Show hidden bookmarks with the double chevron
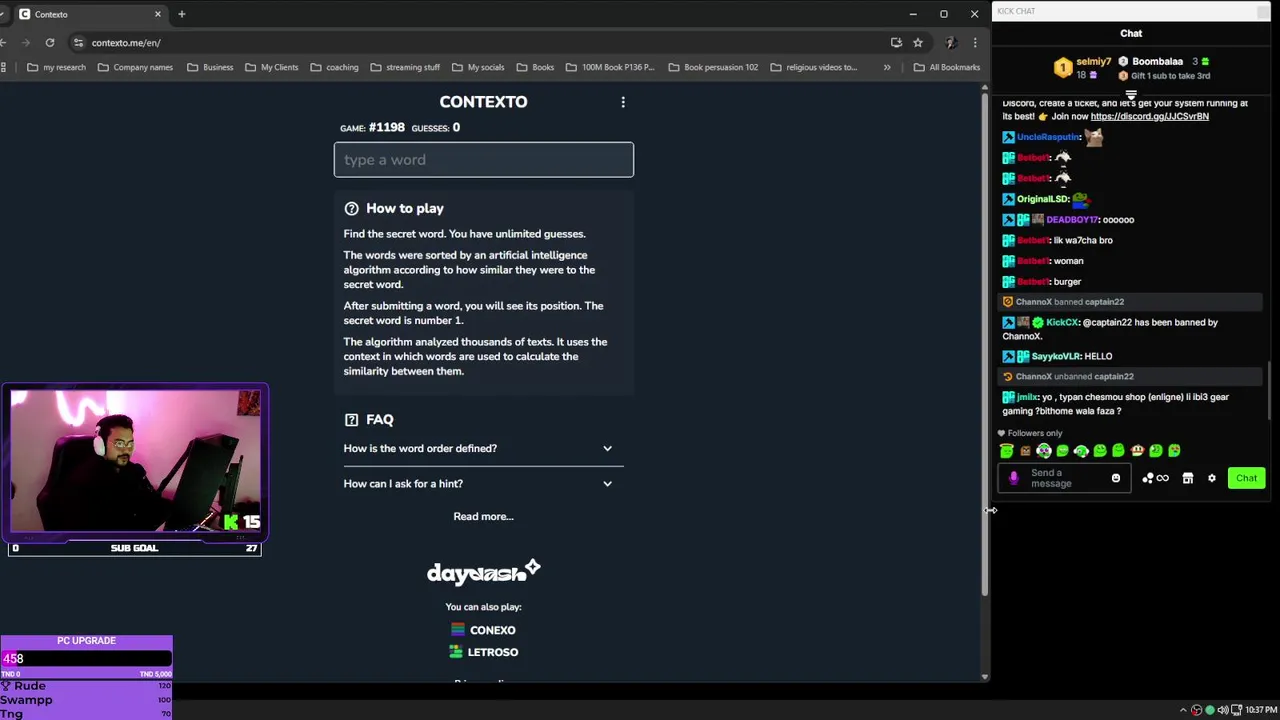The width and height of the screenshot is (1280, 720). tap(886, 67)
